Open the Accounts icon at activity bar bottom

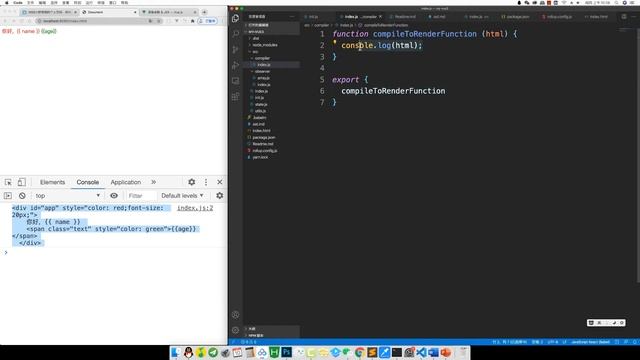tap(236, 315)
